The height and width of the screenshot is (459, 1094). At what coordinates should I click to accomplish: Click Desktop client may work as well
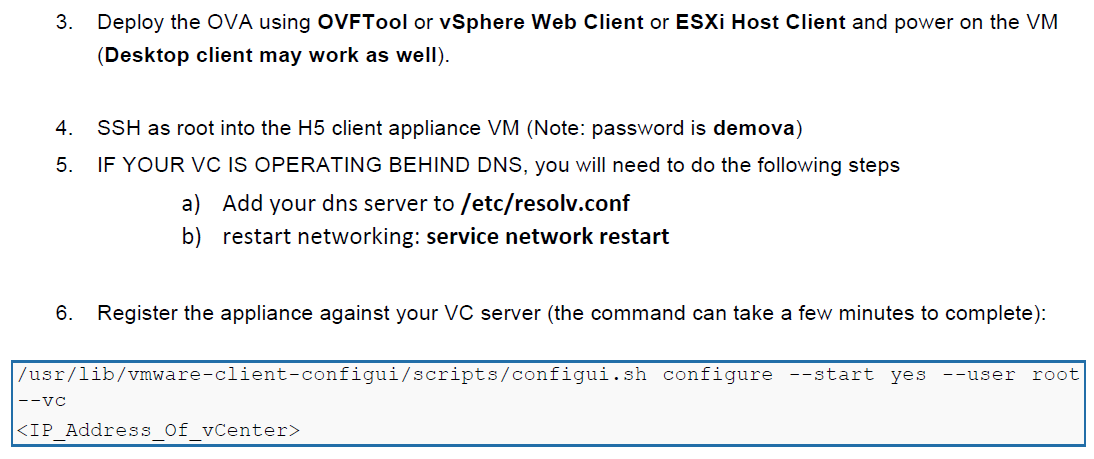(271, 56)
